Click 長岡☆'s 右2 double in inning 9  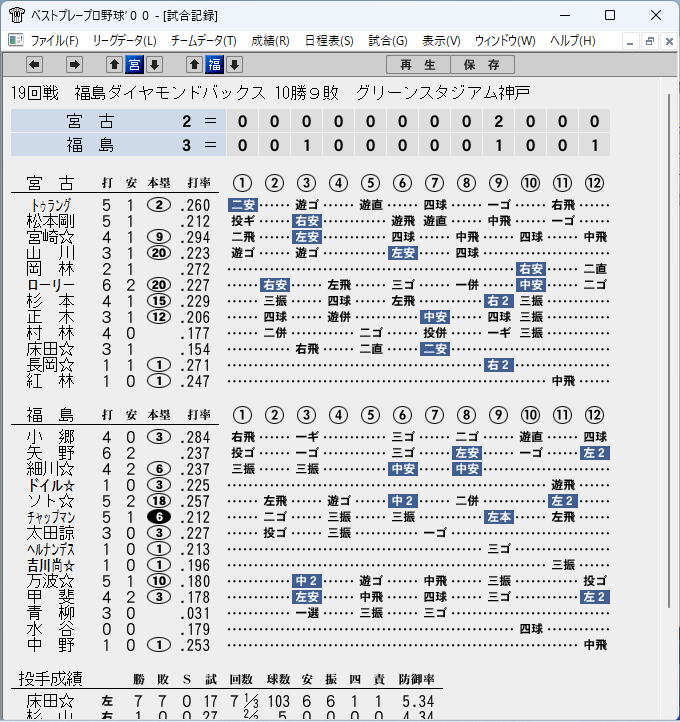499,365
